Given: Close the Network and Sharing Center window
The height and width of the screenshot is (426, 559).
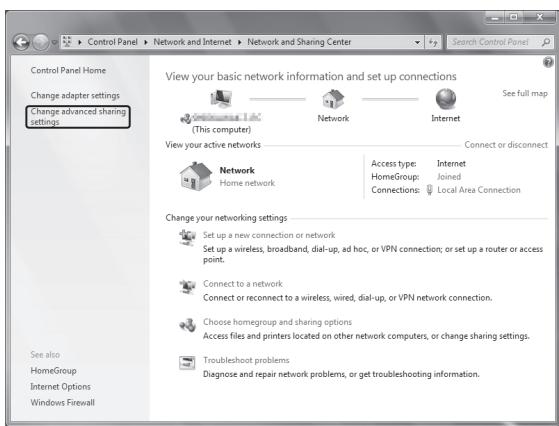Looking at the screenshot, I should pyautogui.click(x=539, y=17).
